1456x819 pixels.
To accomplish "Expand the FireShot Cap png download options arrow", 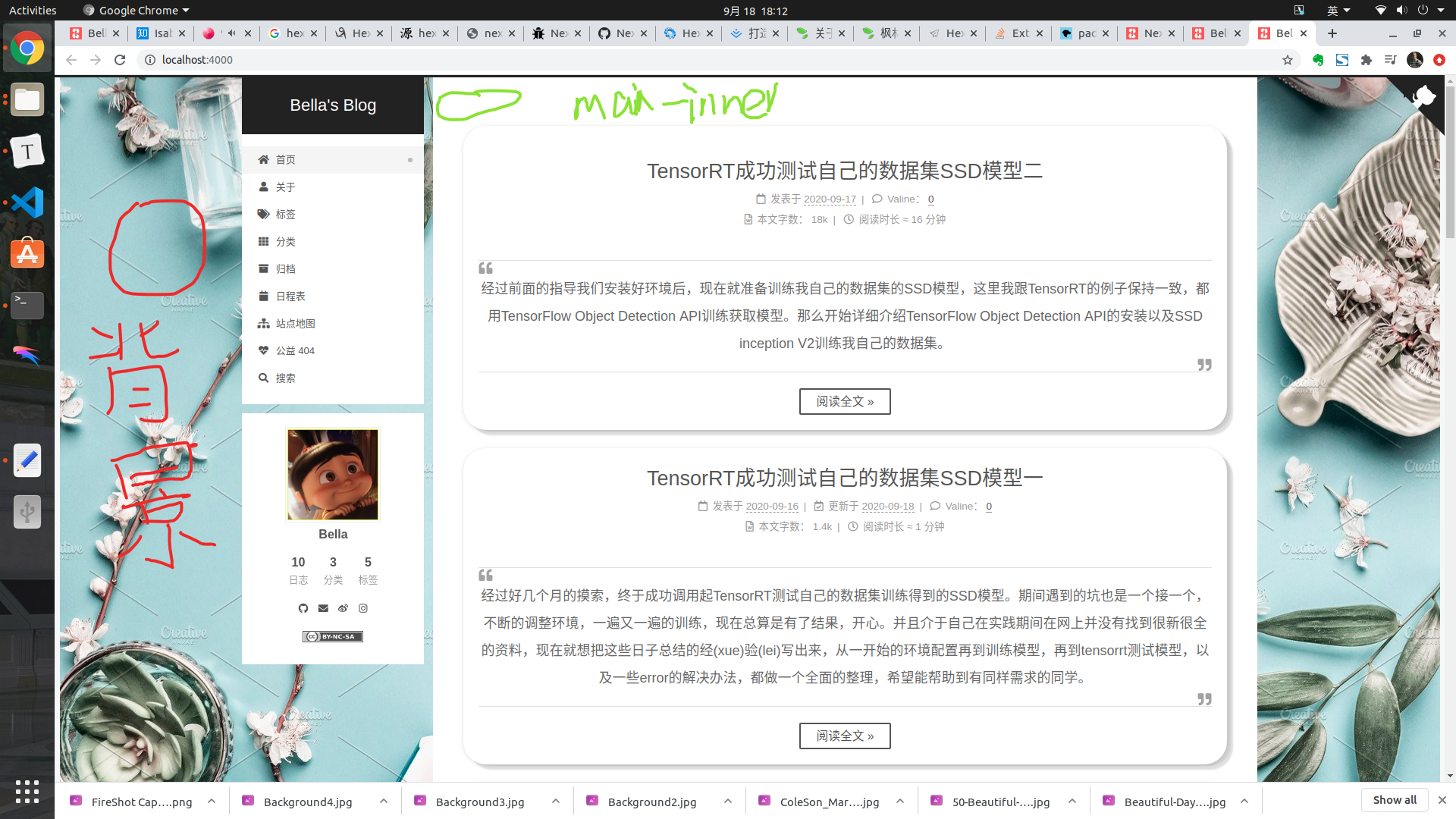I will click(x=212, y=801).
